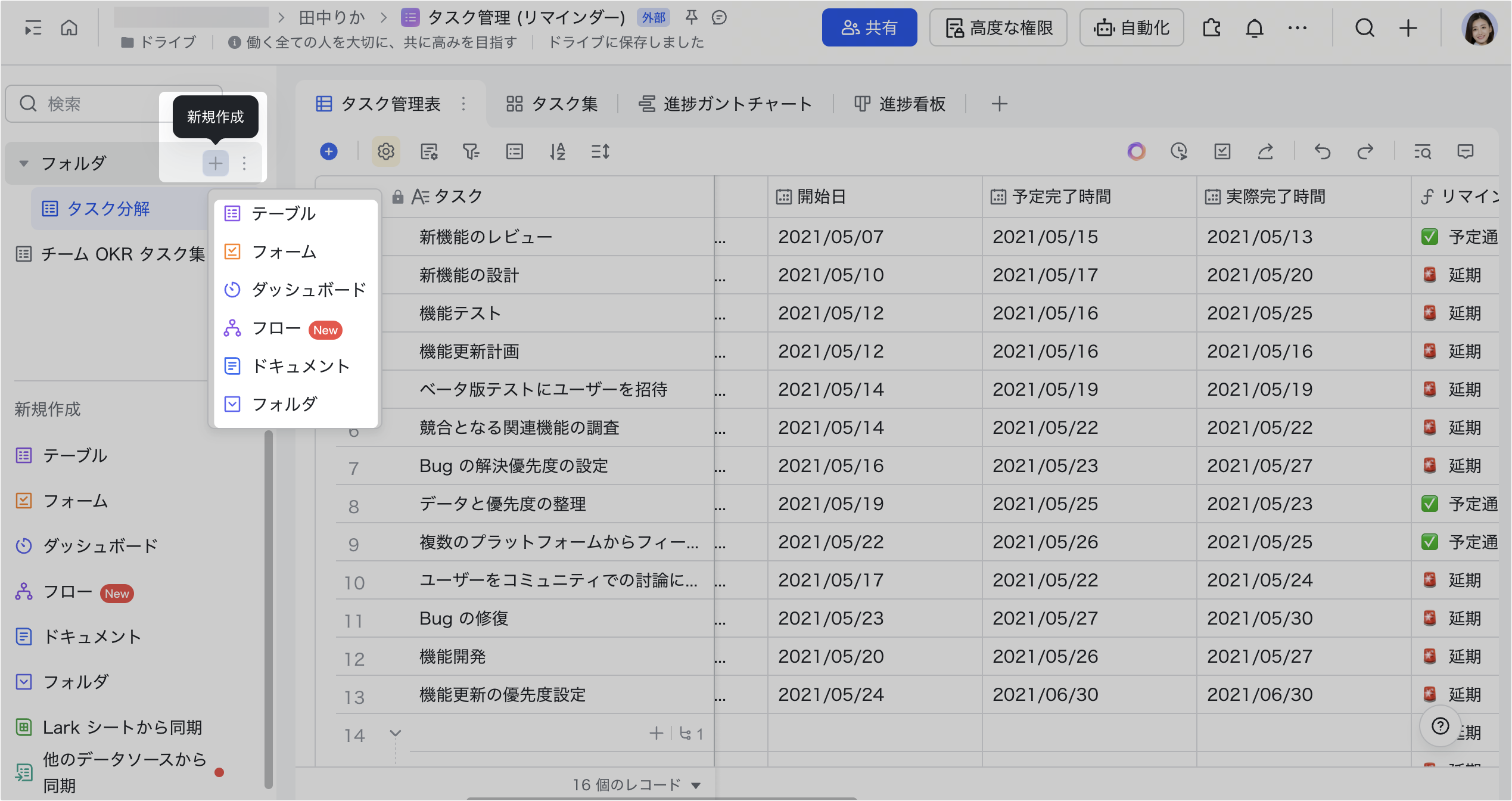Click the row height icon
Image resolution: width=1512 pixels, height=801 pixels.
tap(600, 151)
